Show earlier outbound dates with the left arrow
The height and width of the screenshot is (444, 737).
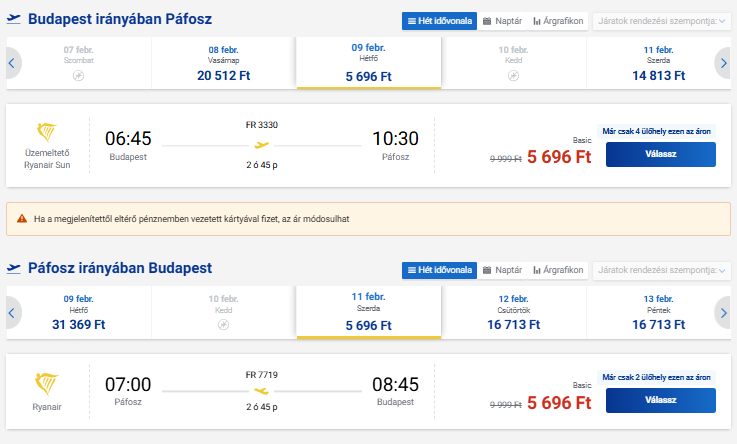point(13,63)
